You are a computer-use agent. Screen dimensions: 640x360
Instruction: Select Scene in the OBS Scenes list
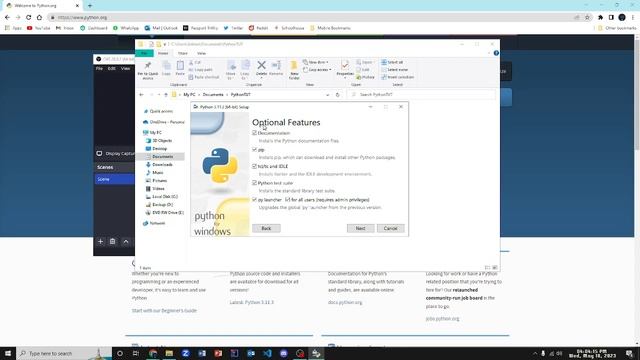click(115, 179)
